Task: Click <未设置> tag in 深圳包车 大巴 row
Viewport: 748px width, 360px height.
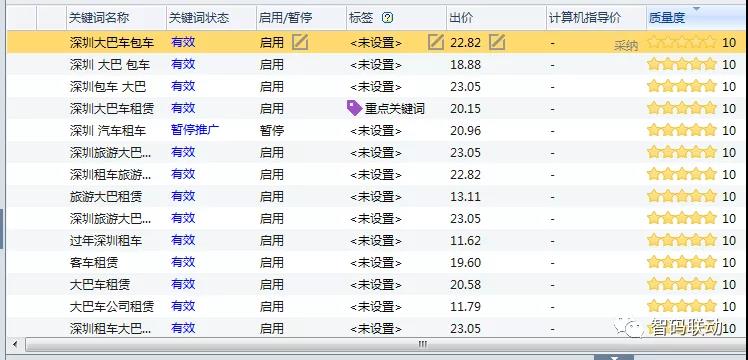Action: 376,86
